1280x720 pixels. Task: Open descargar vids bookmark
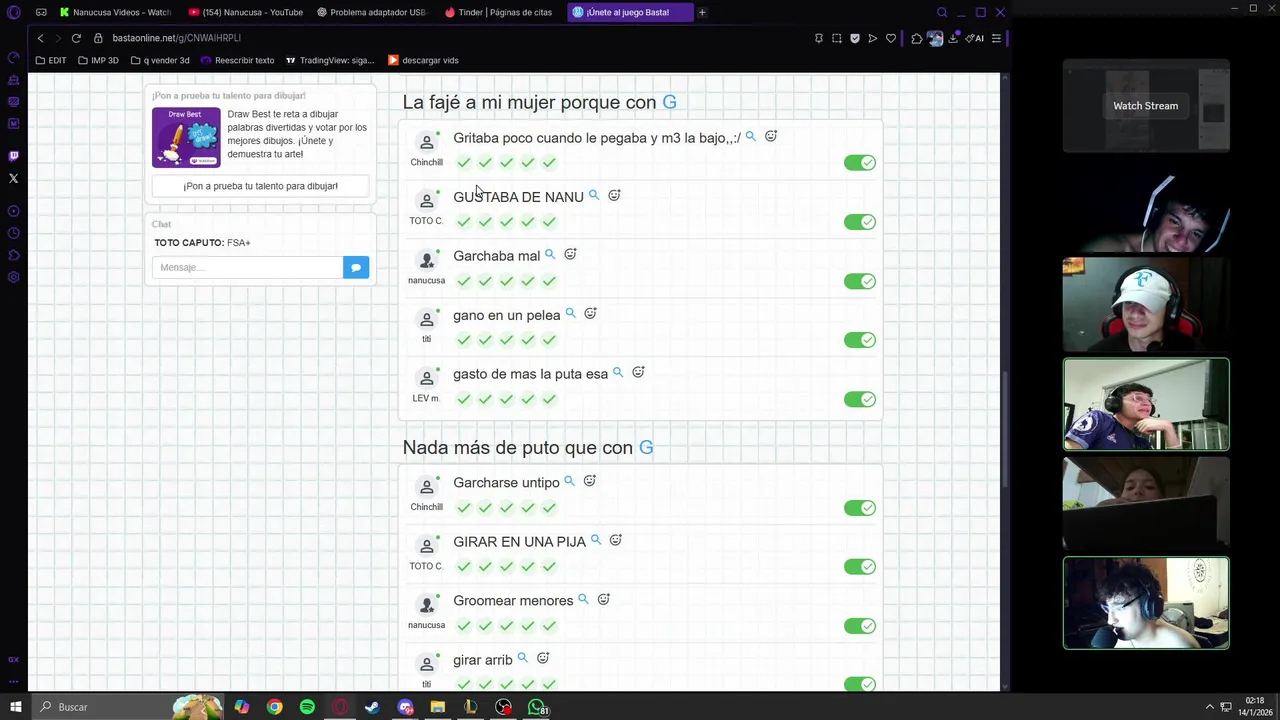[423, 60]
